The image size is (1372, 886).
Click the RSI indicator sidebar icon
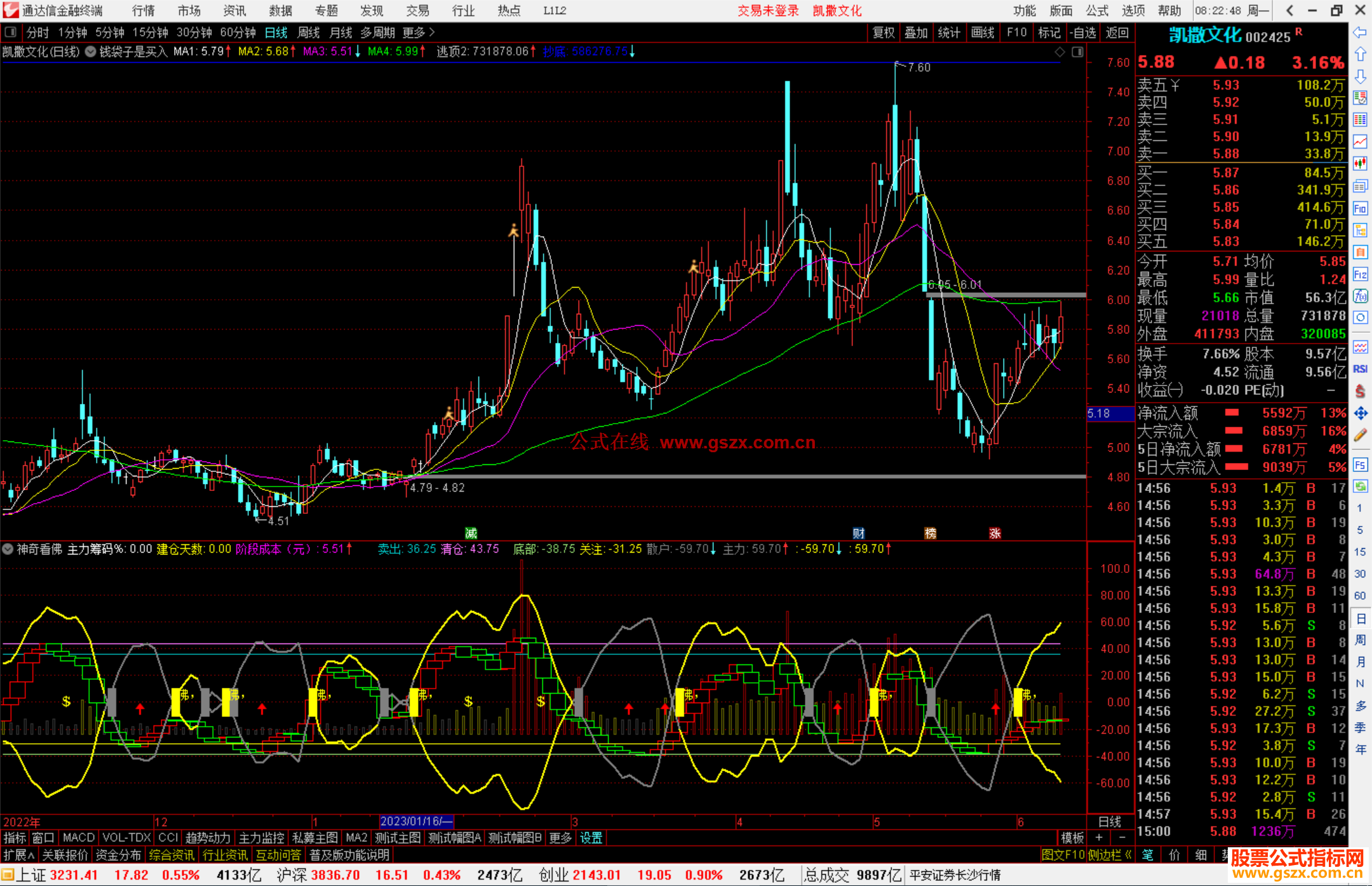pyautogui.click(x=1360, y=369)
